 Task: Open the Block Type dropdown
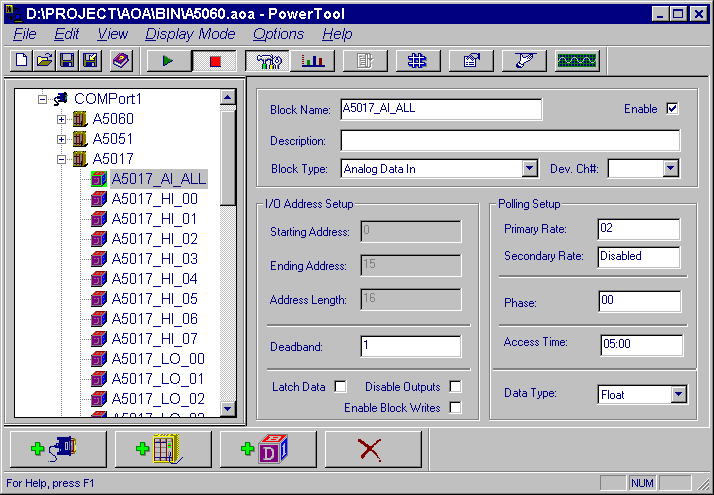[x=529, y=169]
